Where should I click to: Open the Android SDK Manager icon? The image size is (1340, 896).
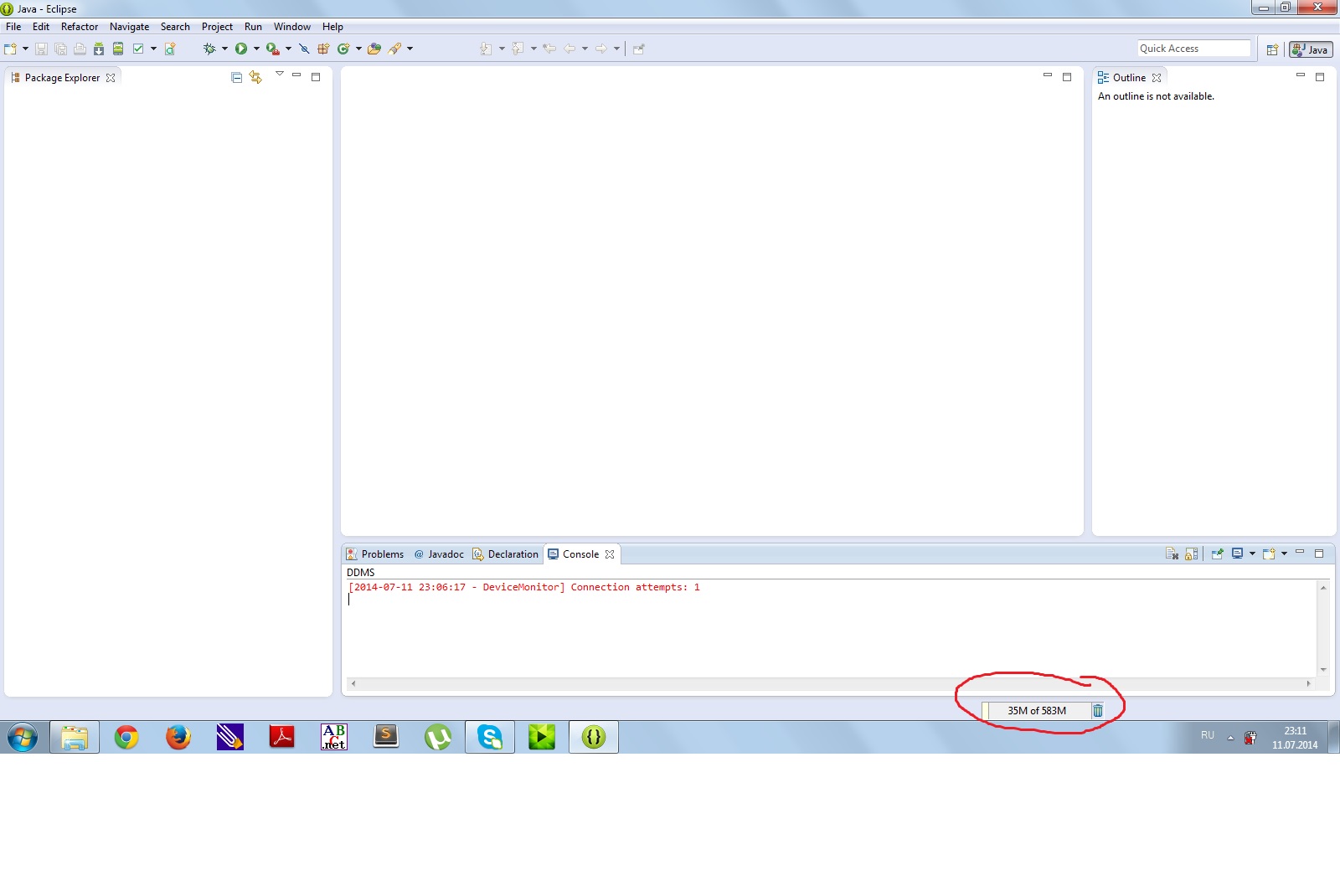coord(99,49)
